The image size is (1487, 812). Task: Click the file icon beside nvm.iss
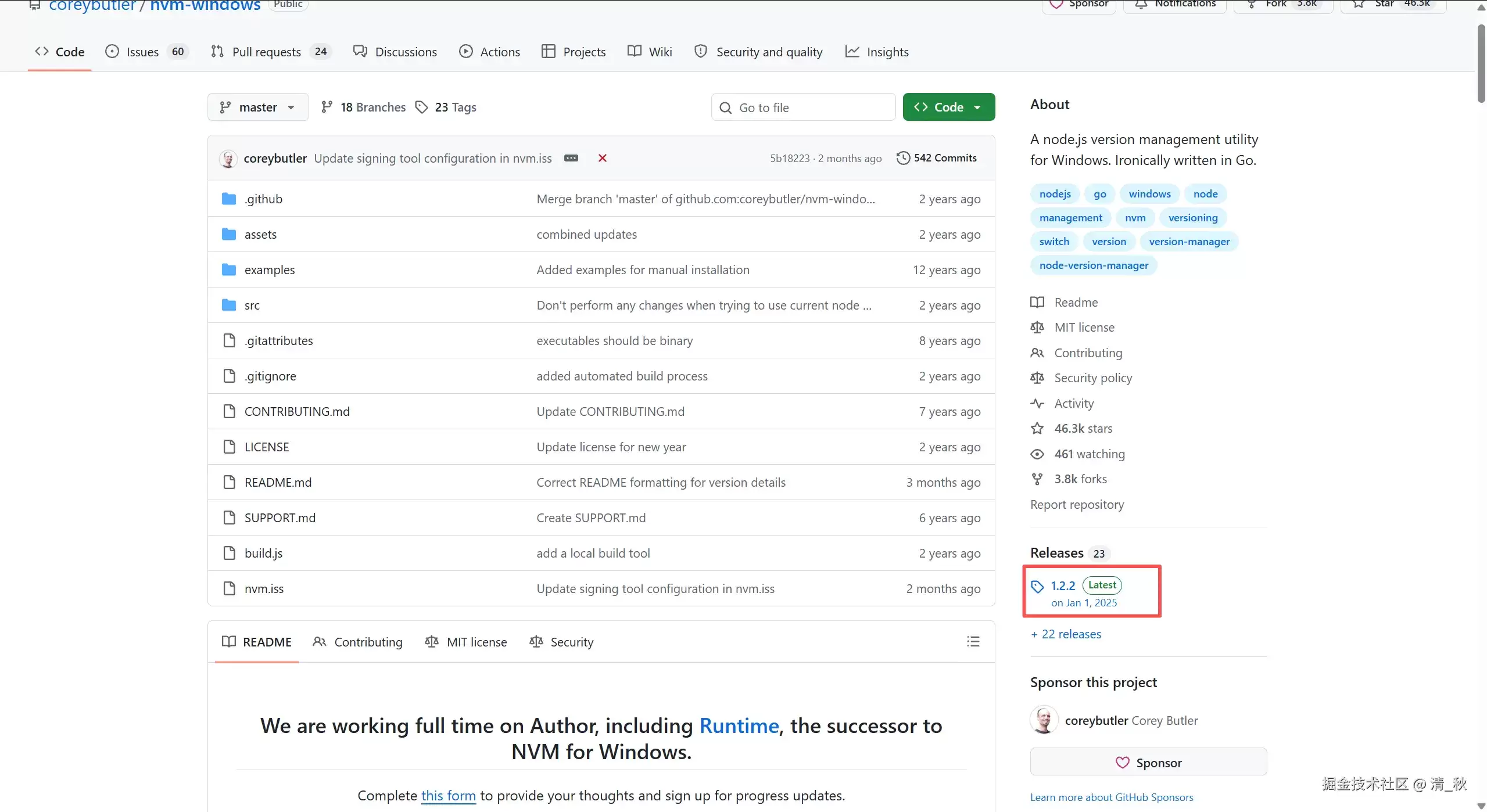pyautogui.click(x=230, y=589)
